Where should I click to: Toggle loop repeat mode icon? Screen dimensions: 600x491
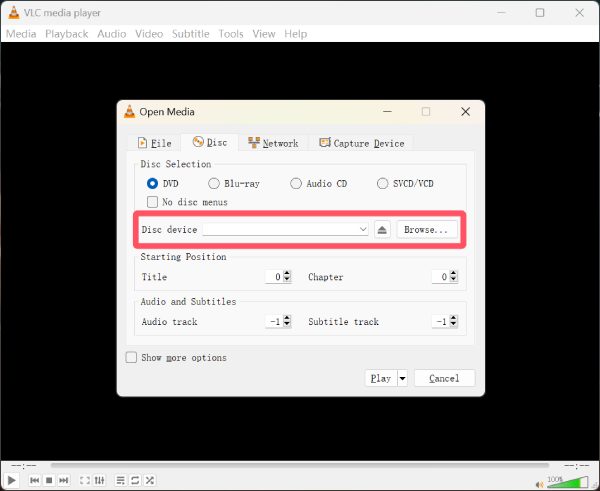pos(135,480)
